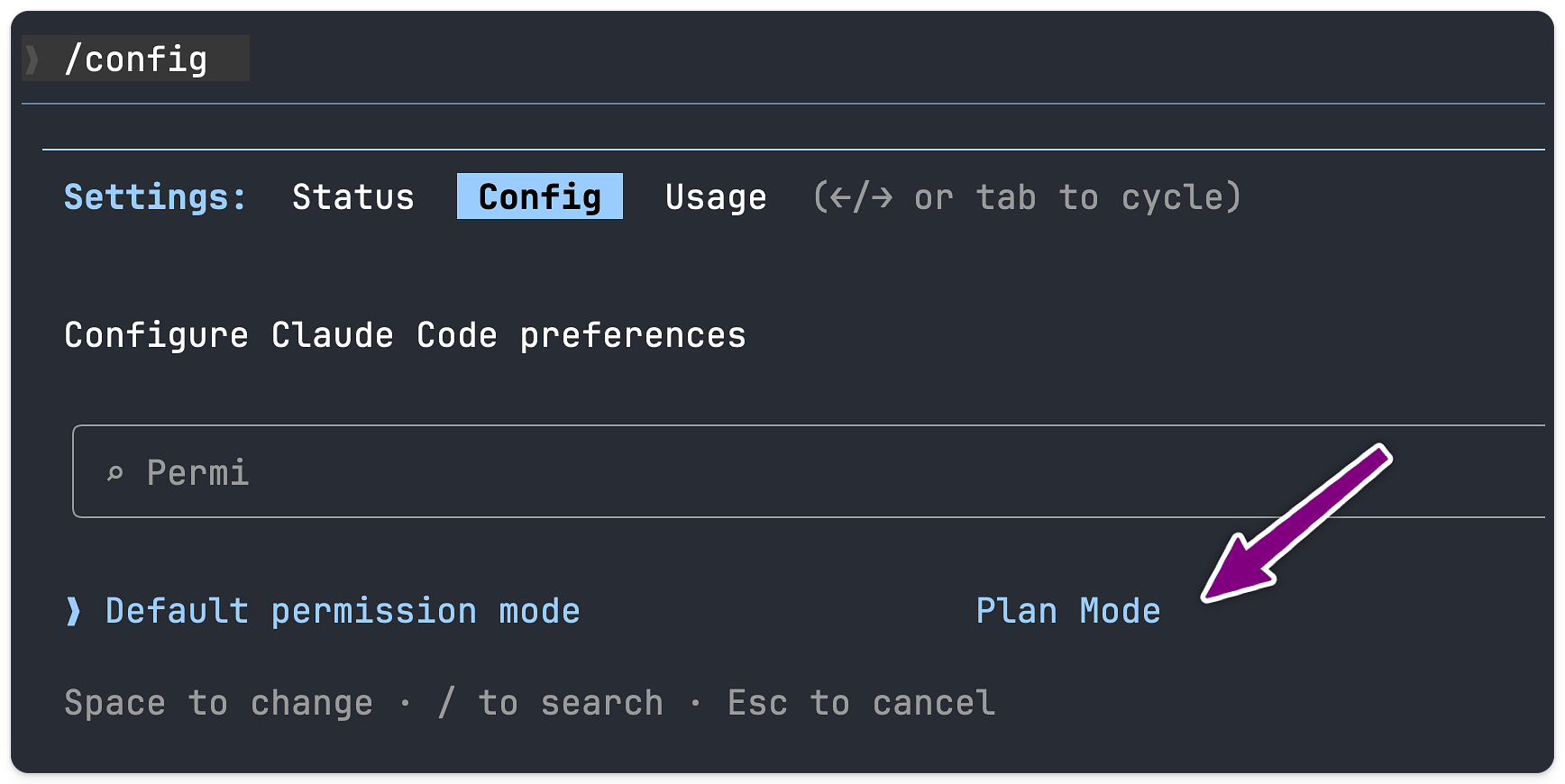Click the "Settings:" label
Viewport: 1565px width, 784px height.
pos(155,197)
